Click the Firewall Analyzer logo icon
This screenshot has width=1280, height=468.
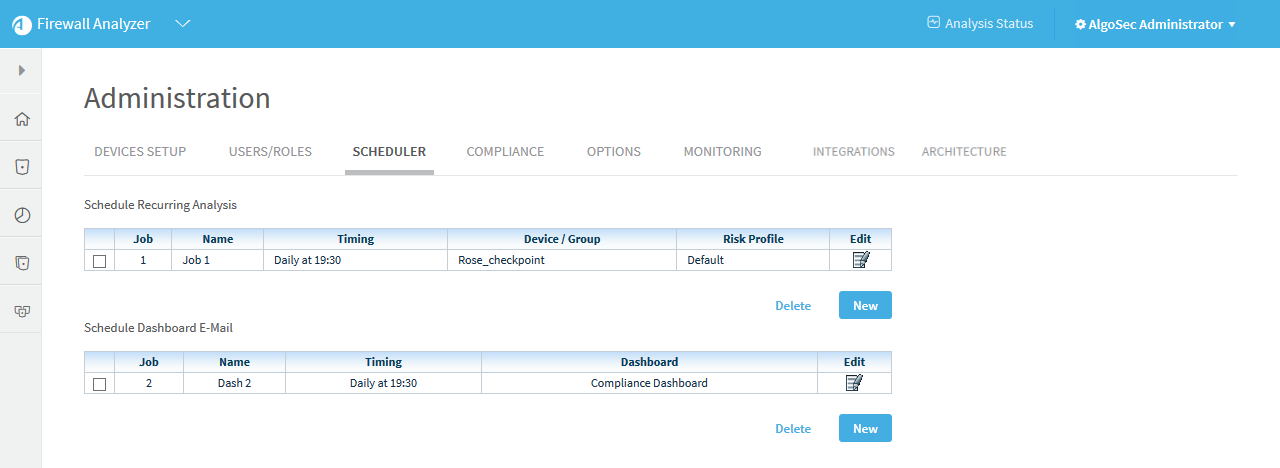click(21, 24)
